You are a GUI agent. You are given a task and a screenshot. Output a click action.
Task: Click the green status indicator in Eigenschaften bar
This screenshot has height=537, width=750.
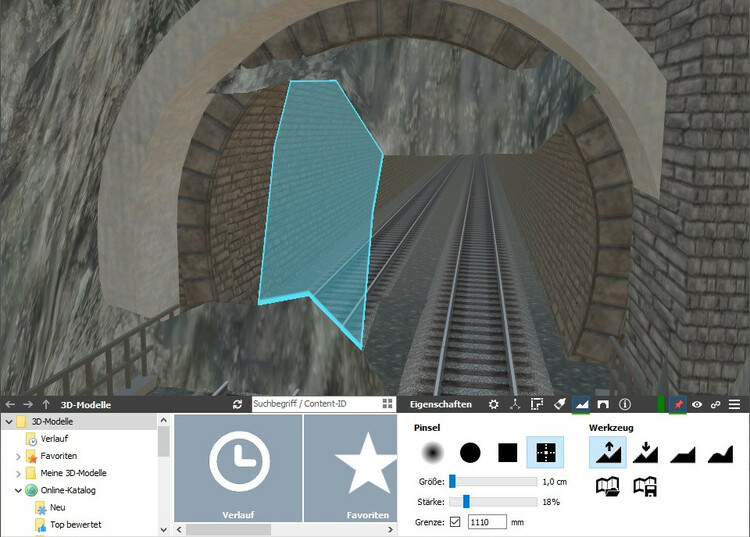point(661,405)
